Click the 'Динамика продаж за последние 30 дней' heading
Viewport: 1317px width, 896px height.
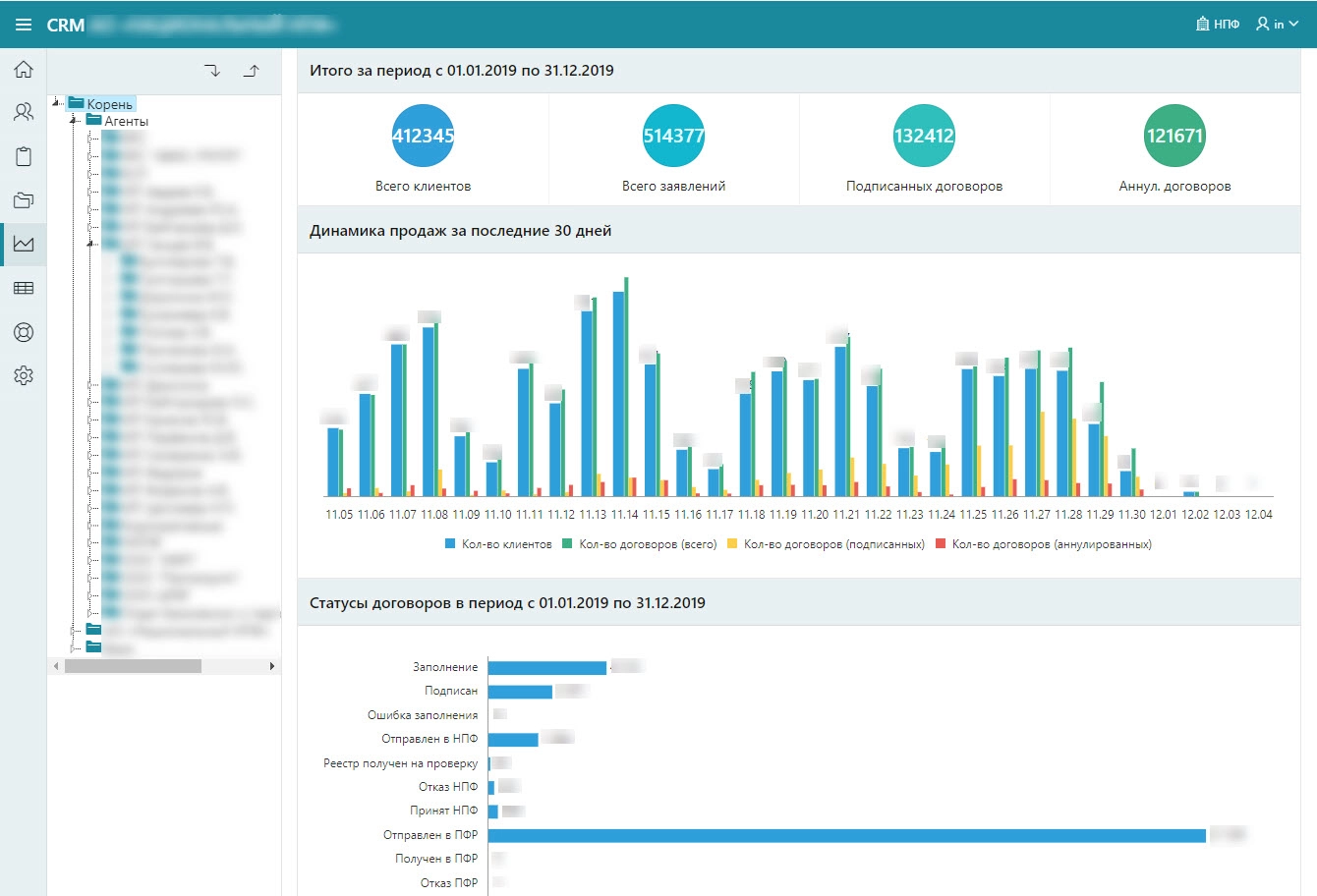[x=460, y=231]
